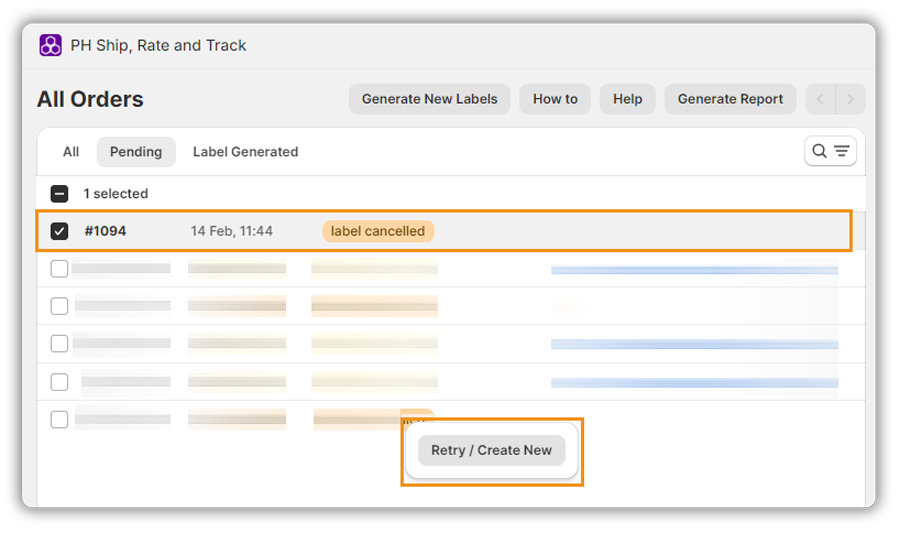Check the fourth blurred order row checkbox
900x533 pixels.
click(60, 382)
